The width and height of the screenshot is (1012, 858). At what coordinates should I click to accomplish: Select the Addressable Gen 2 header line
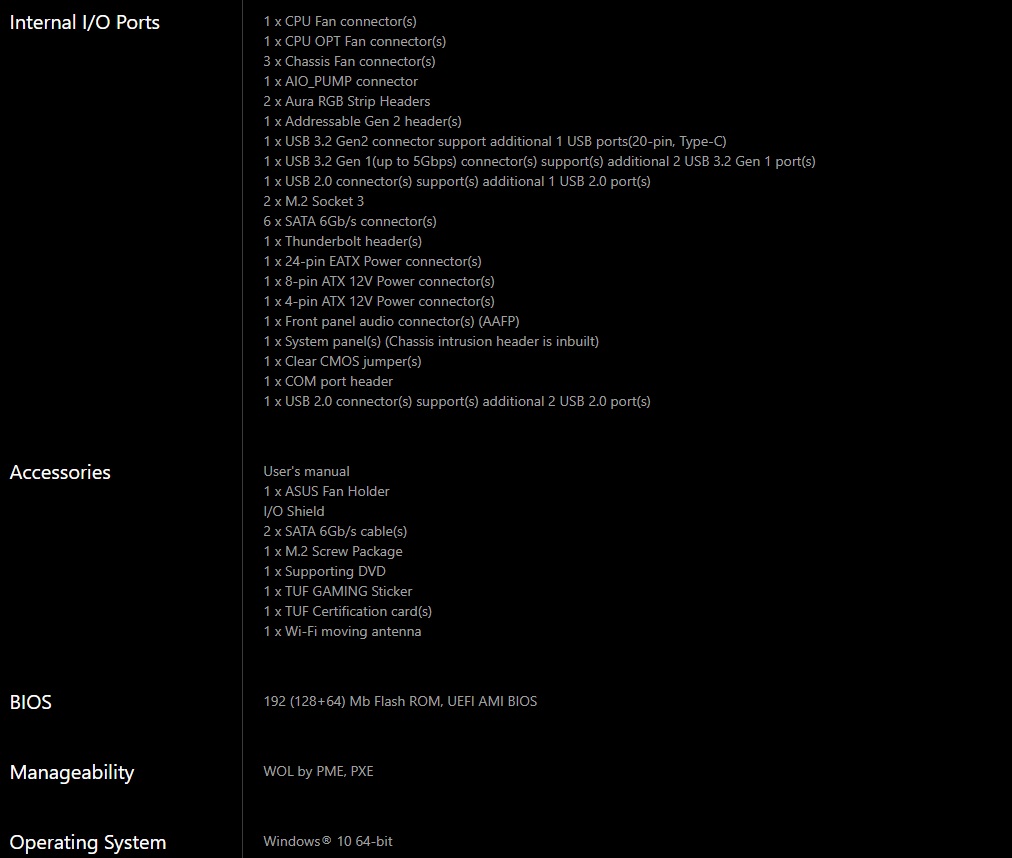362,121
